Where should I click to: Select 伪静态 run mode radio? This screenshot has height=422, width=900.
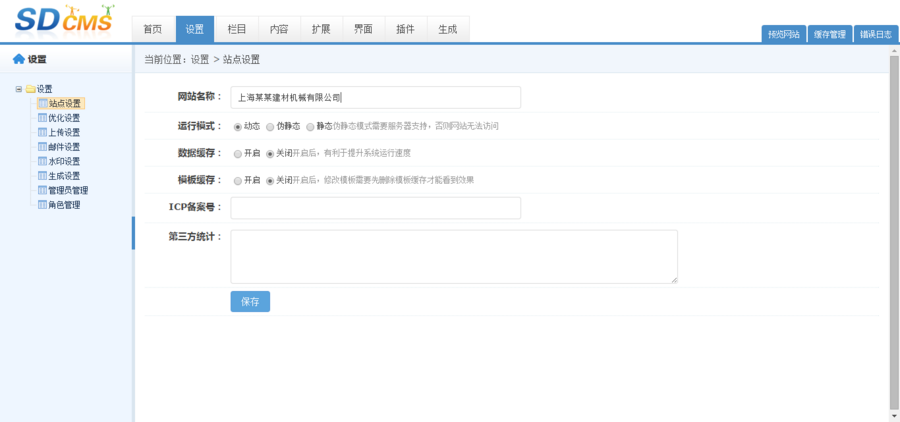(x=270, y=127)
